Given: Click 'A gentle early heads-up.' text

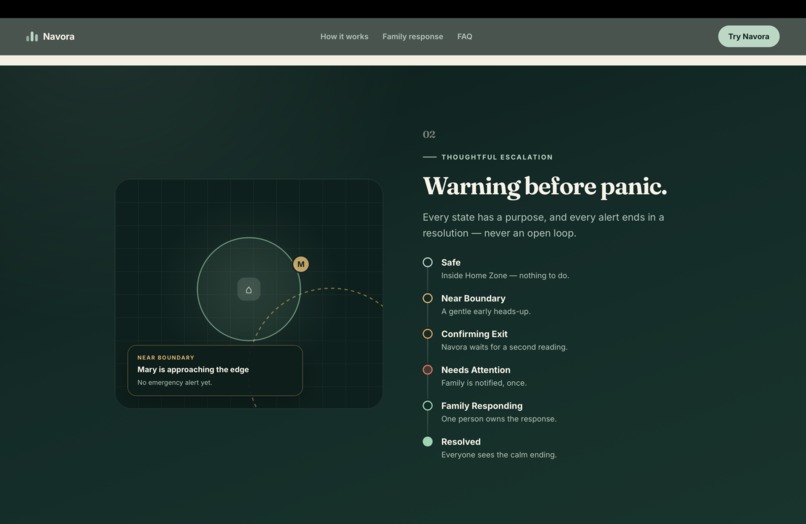Looking at the screenshot, I should (486, 312).
